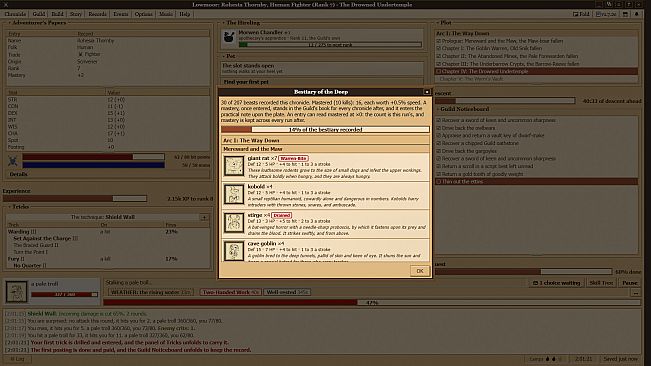
Task: Toggle Chapter III: The Underbarrow Crypts checkbox
Action: [x=438, y=64]
